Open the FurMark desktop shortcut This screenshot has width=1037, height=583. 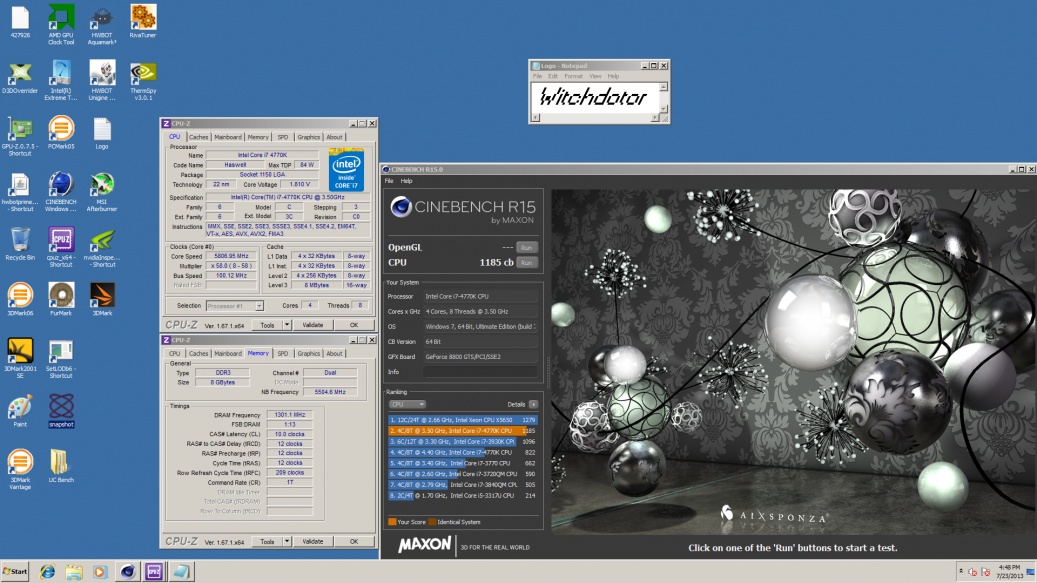(x=61, y=295)
